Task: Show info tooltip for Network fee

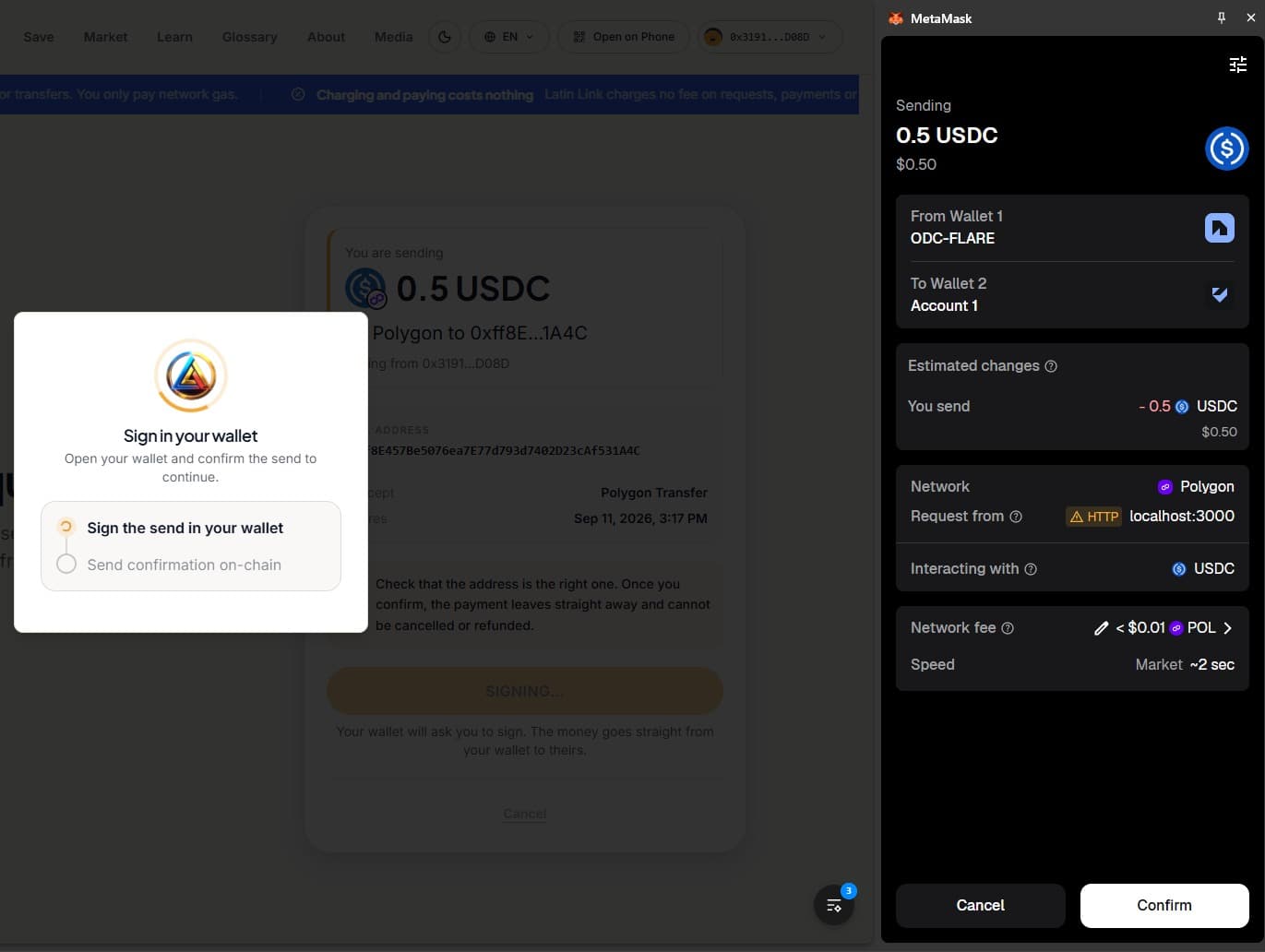Action: pos(1008,628)
